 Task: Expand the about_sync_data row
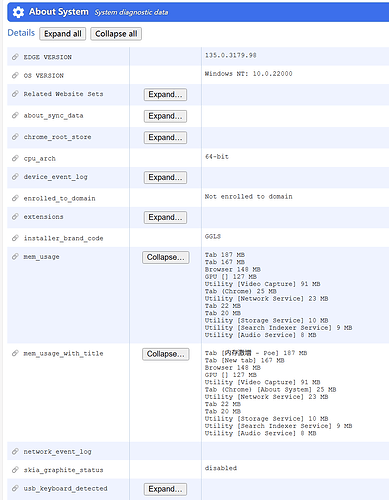pos(165,116)
